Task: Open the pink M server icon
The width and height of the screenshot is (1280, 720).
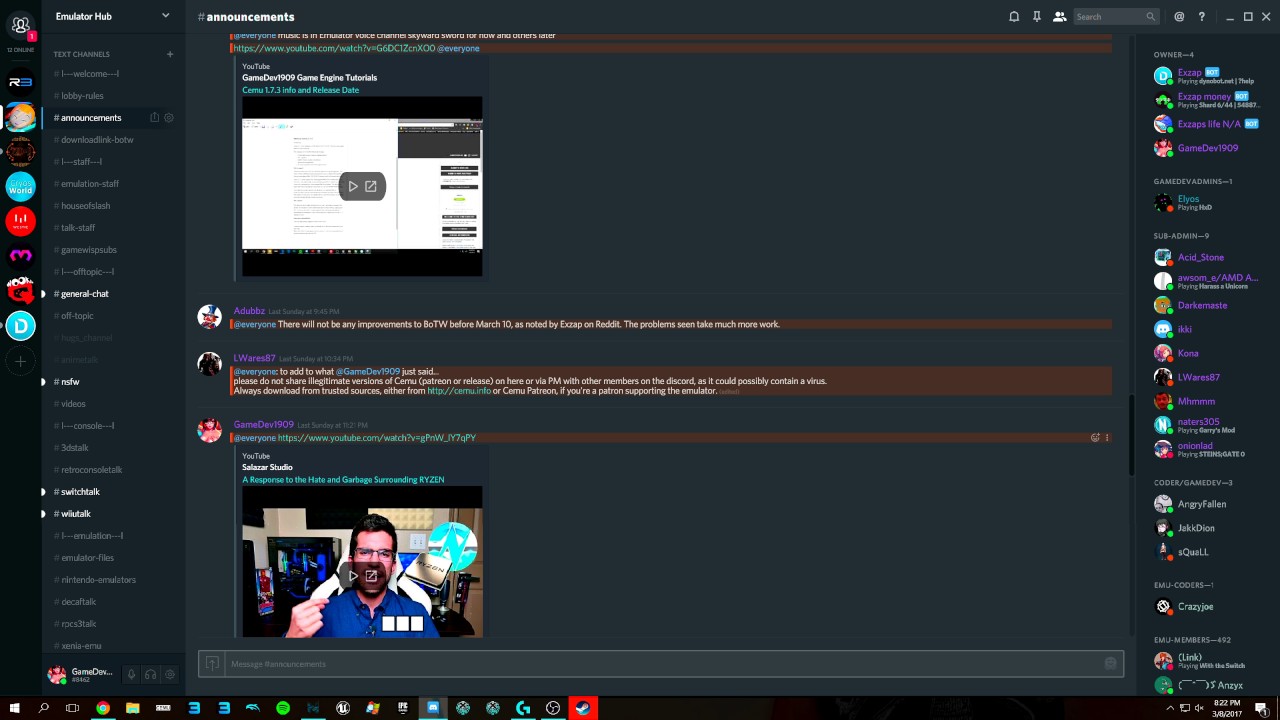Action: tap(20, 255)
